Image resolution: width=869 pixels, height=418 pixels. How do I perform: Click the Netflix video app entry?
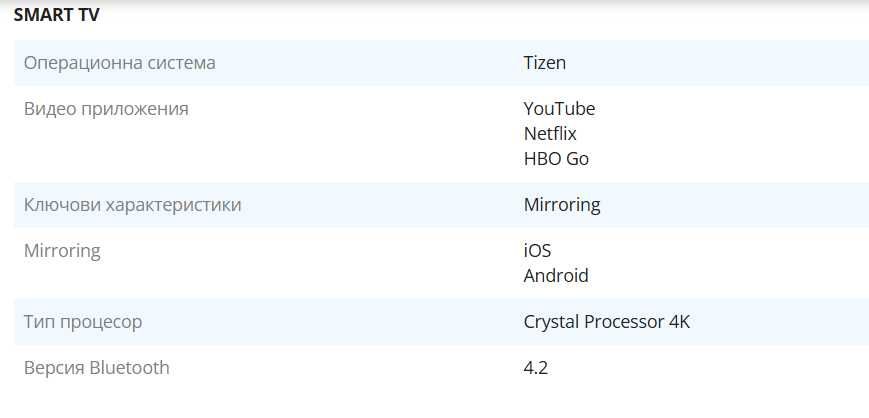tap(550, 134)
